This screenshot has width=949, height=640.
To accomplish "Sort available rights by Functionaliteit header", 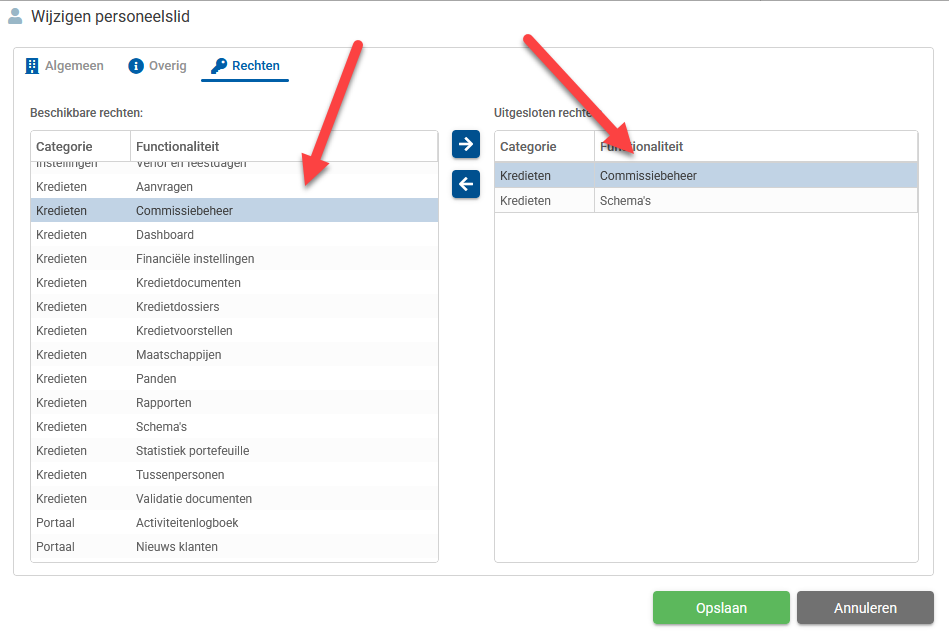I will click(x=177, y=147).
